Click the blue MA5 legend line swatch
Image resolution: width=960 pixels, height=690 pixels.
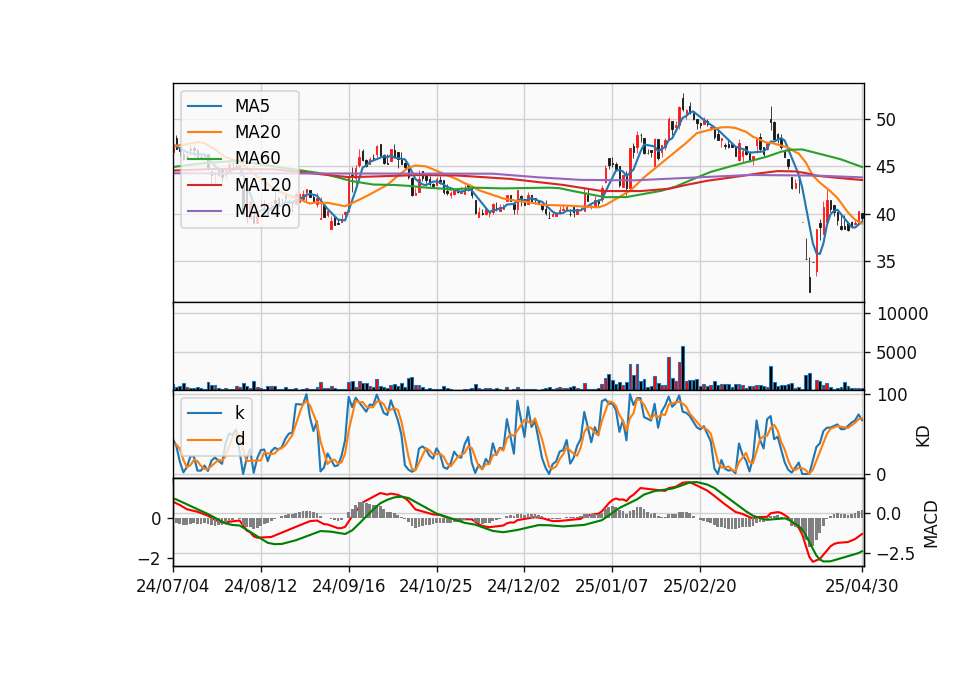[x=204, y=107]
